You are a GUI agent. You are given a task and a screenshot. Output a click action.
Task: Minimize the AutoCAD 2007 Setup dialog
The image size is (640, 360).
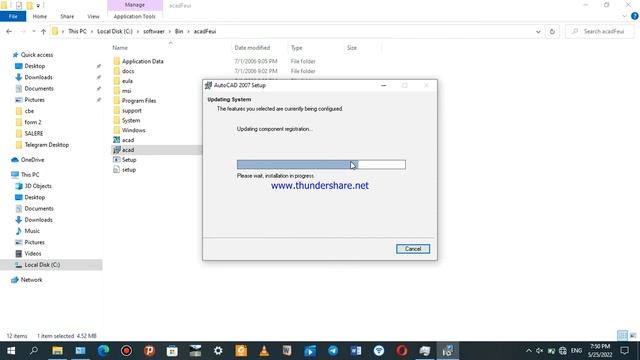(x=383, y=85)
